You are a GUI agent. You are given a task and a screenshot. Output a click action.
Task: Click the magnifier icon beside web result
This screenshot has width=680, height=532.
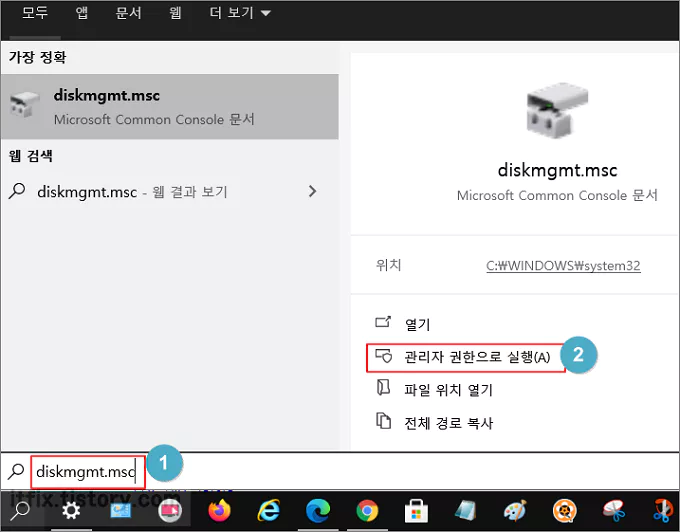[17, 191]
